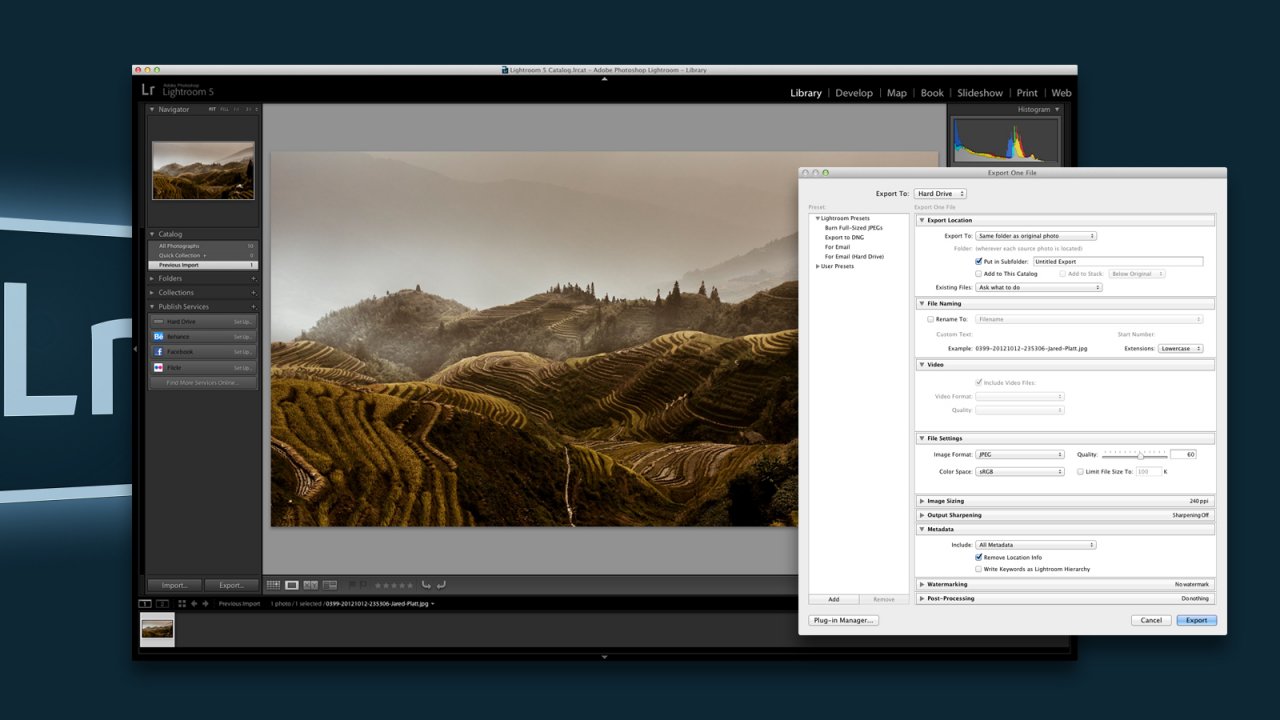Select the Grid view icon
Screen dimensions: 1280x720
273,584
